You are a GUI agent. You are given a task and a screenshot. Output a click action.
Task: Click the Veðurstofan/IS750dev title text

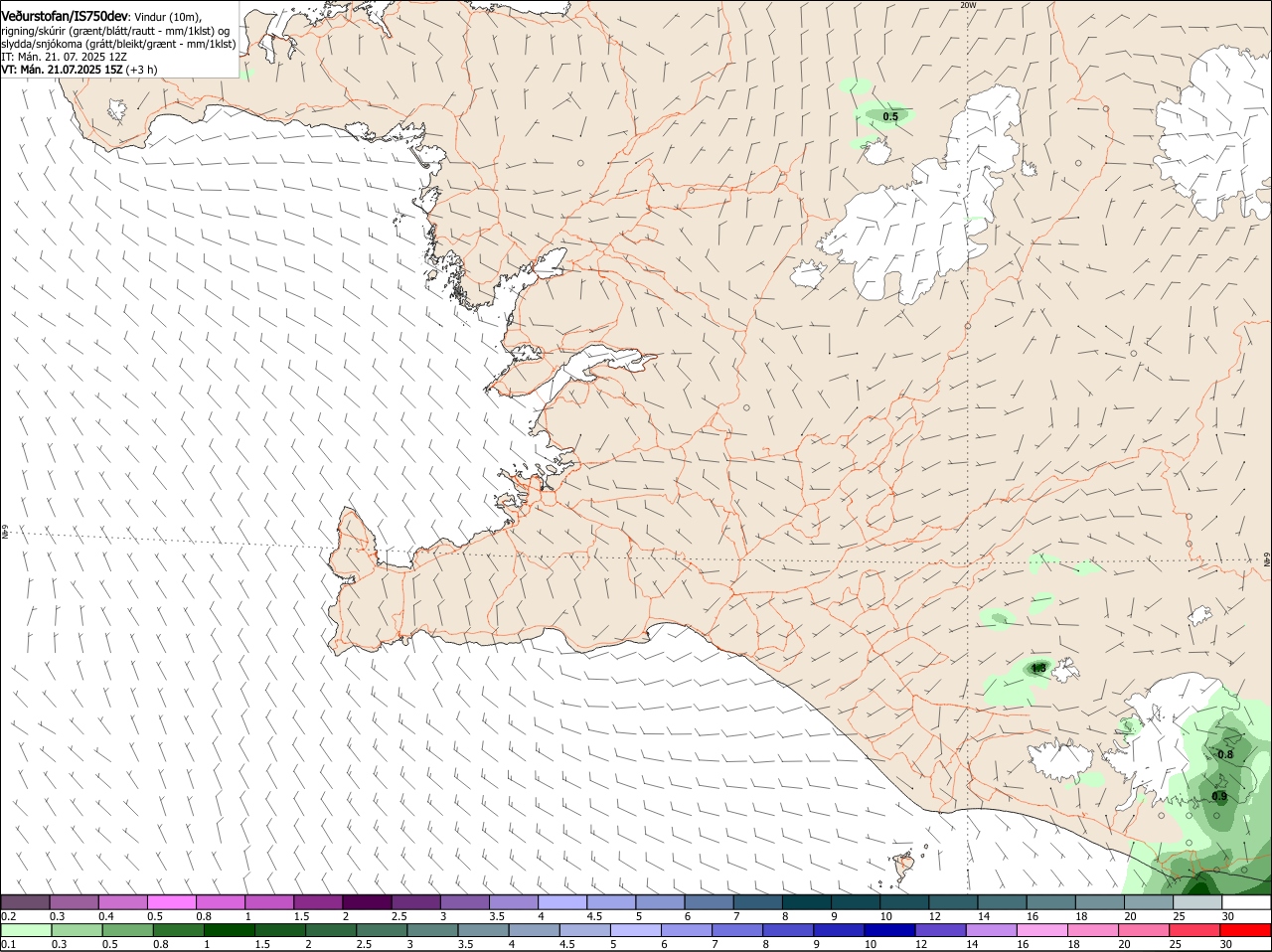(x=64, y=17)
